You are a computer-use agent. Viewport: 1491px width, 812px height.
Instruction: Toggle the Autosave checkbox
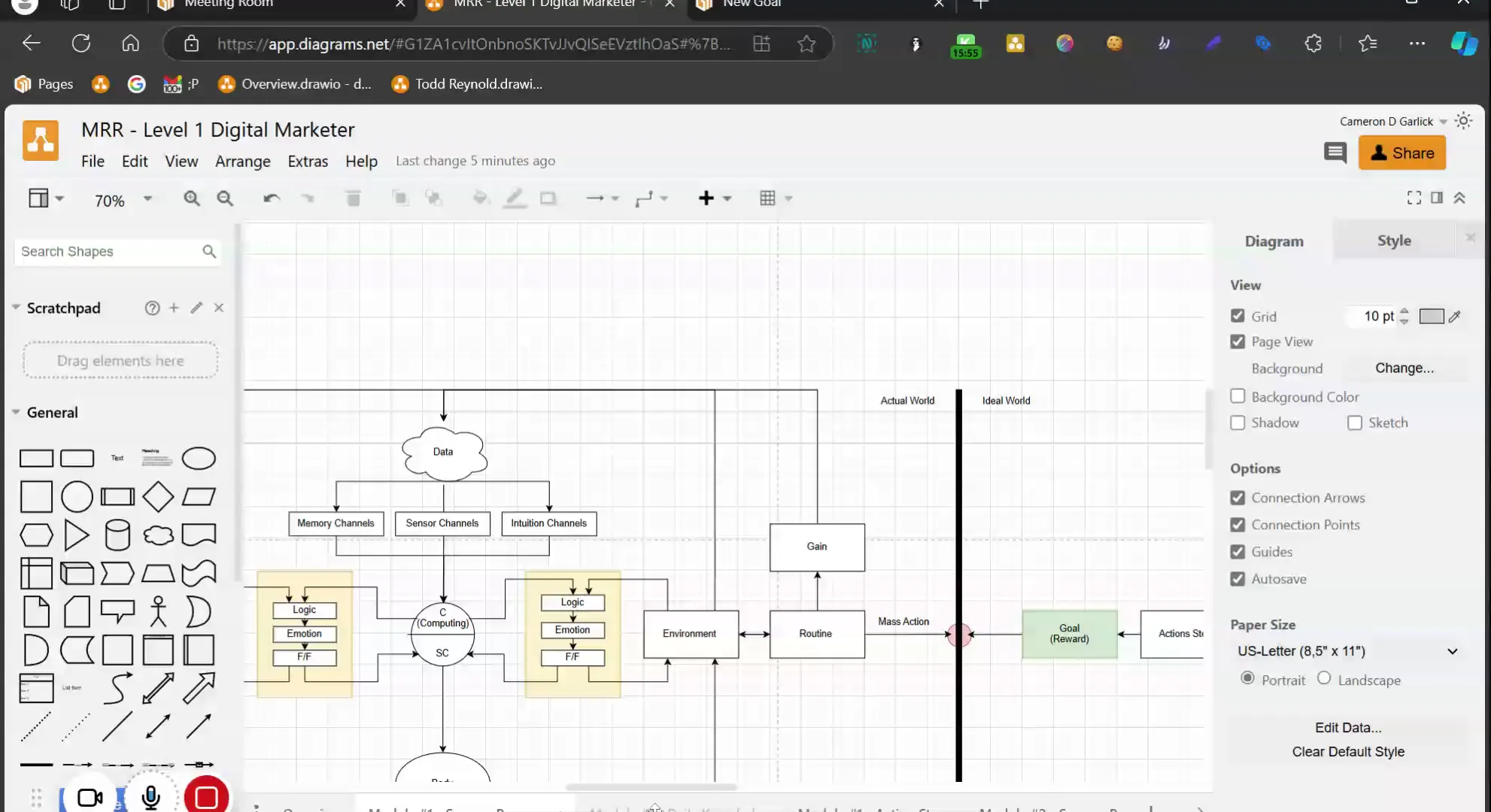point(1237,579)
